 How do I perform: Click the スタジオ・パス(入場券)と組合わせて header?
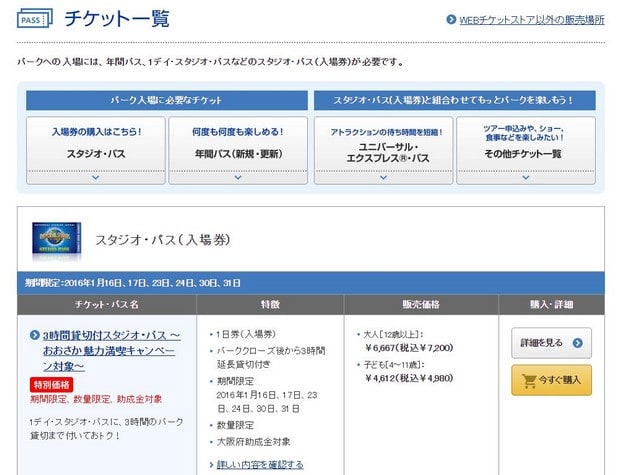[x=455, y=100]
